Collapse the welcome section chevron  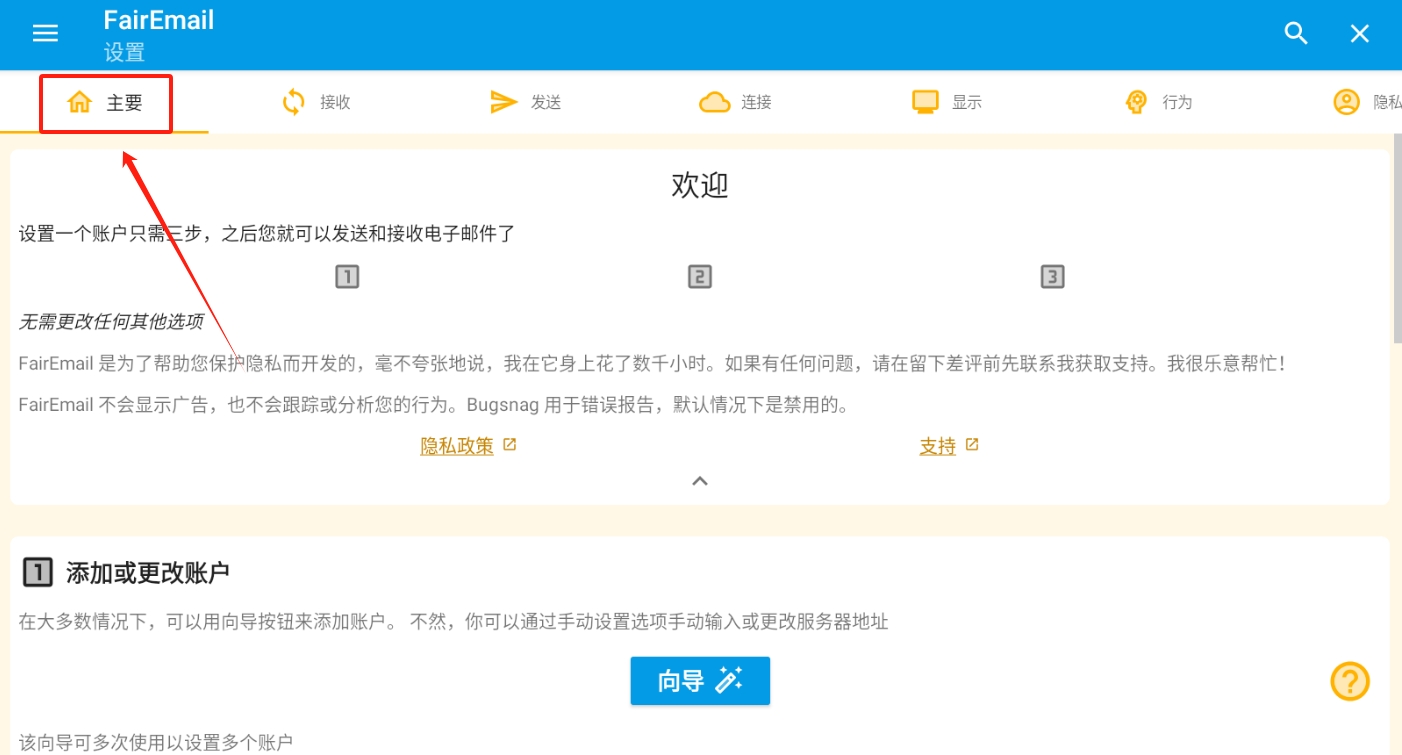(x=700, y=481)
